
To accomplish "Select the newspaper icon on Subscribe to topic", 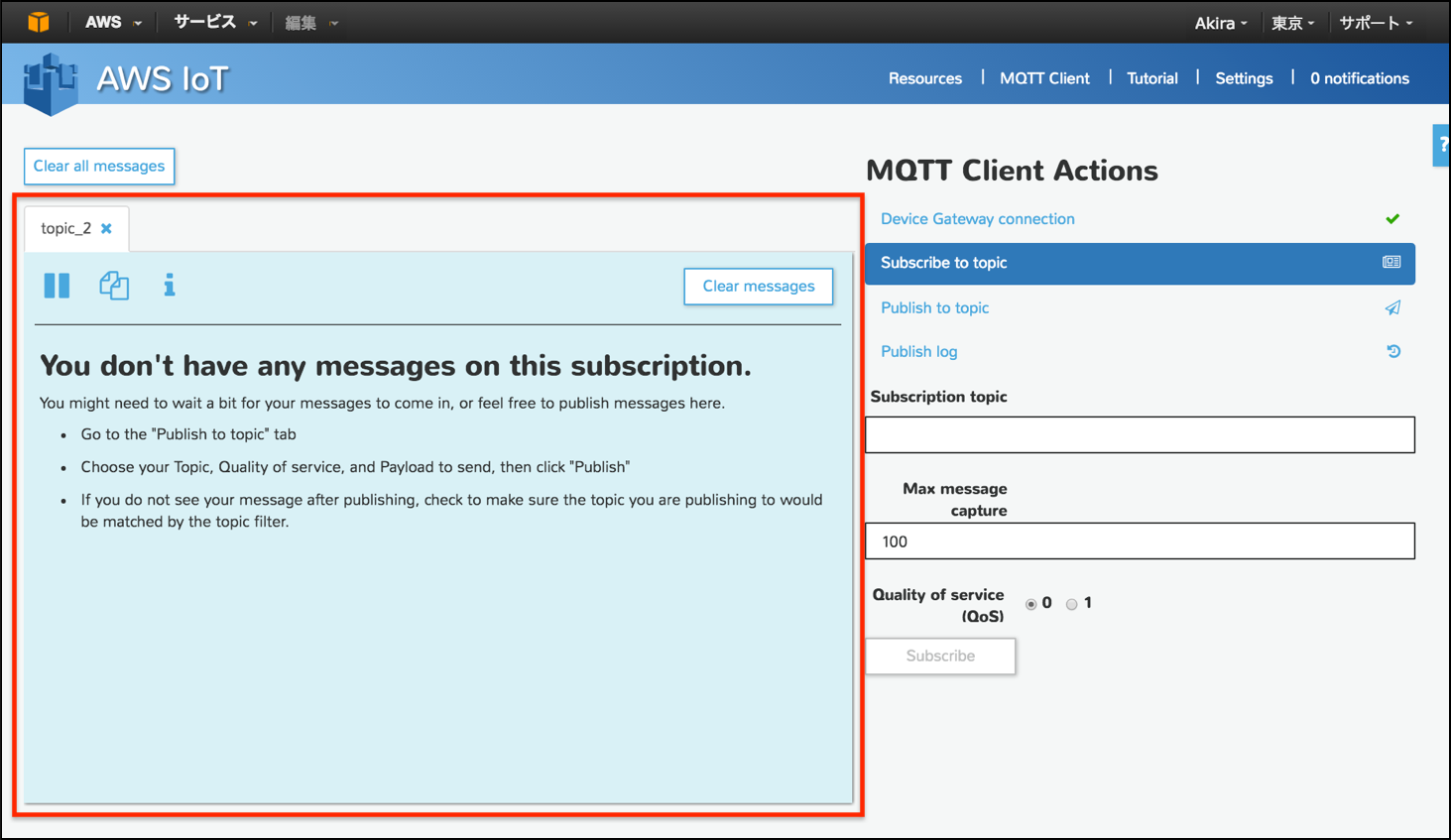I will 1392,264.
